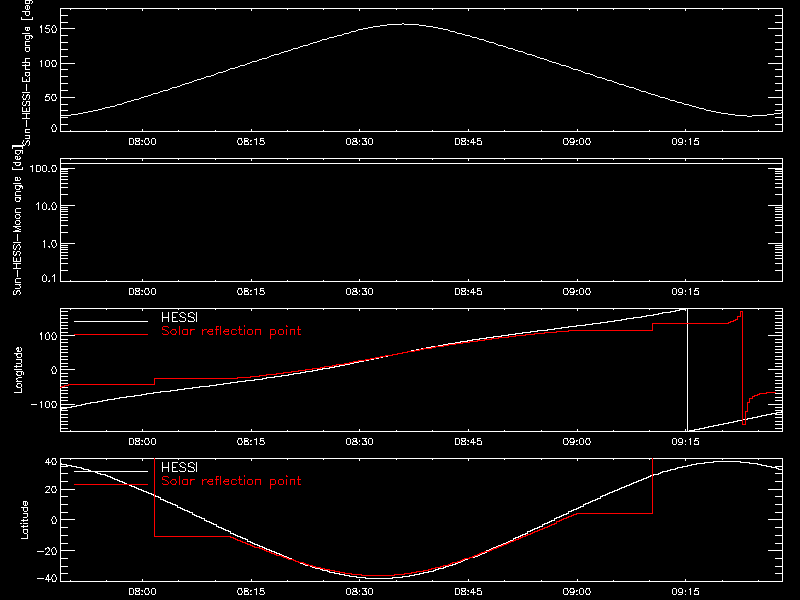Viewport: 800px width, 600px height.
Task: Select 09:00 label under Moon angle plot
Action: click(x=577, y=291)
